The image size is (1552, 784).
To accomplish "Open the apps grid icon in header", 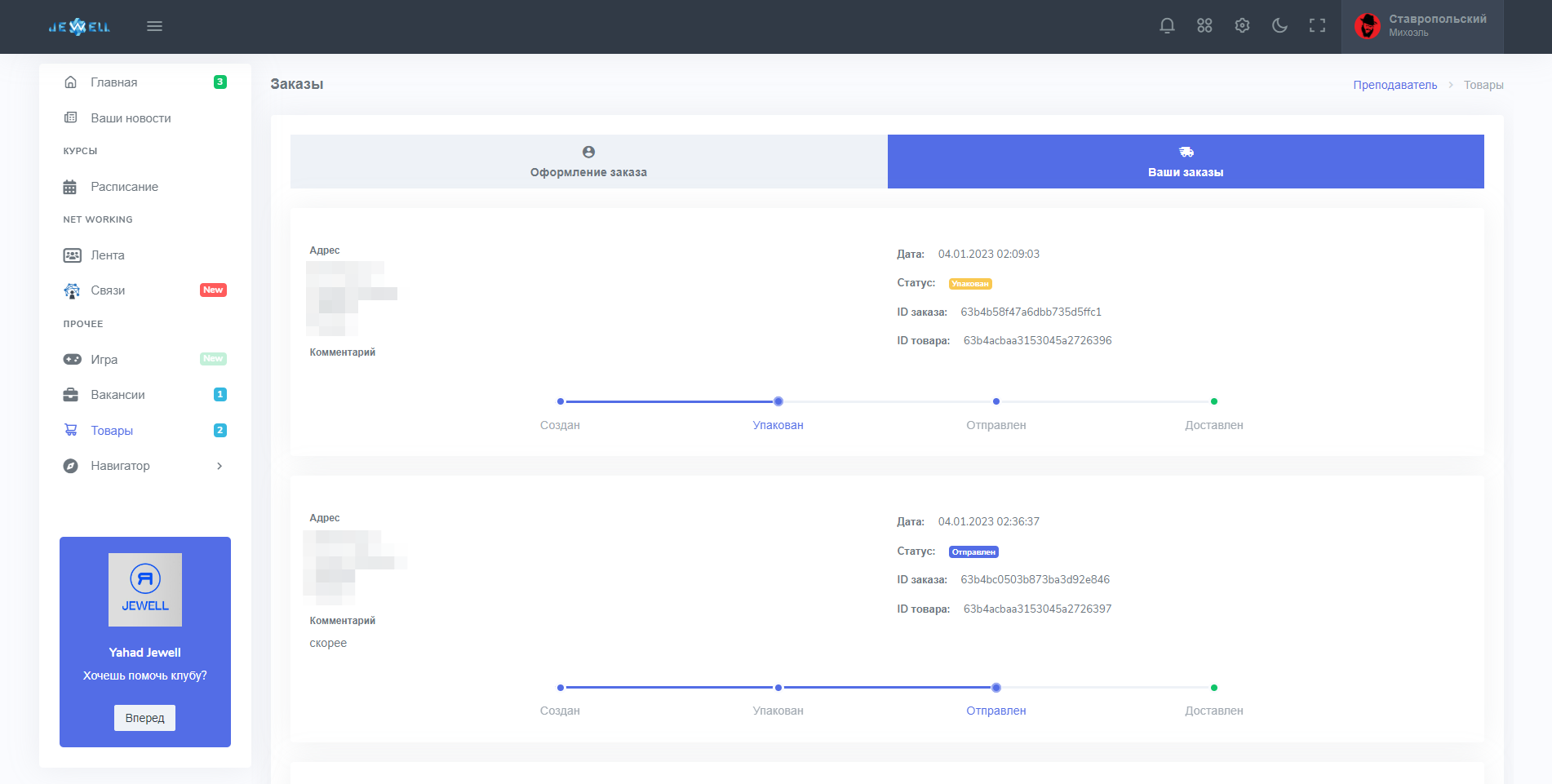I will click(1204, 26).
